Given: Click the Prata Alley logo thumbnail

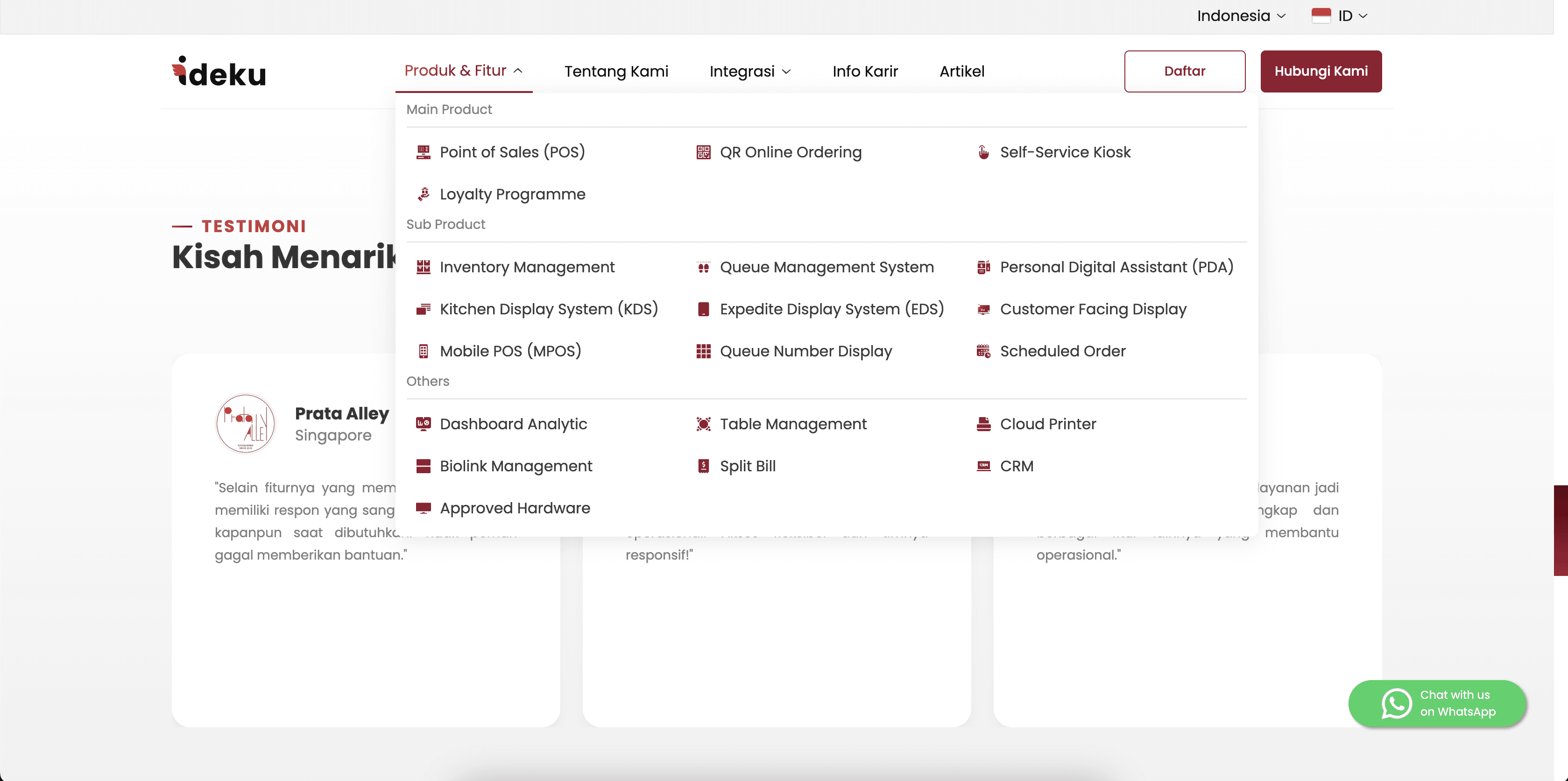Looking at the screenshot, I should 245,424.
